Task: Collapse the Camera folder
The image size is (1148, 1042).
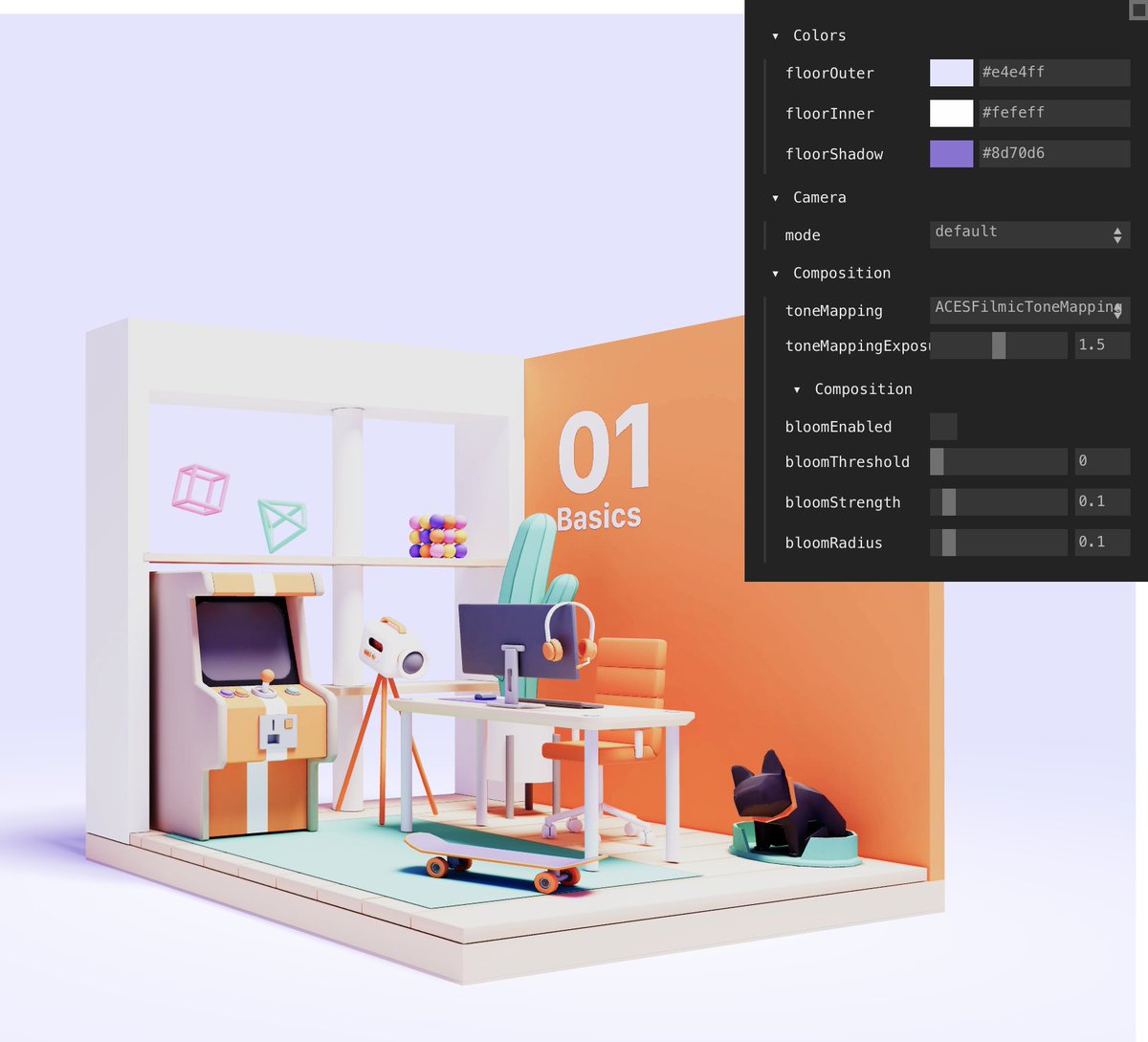Action: pos(809,197)
